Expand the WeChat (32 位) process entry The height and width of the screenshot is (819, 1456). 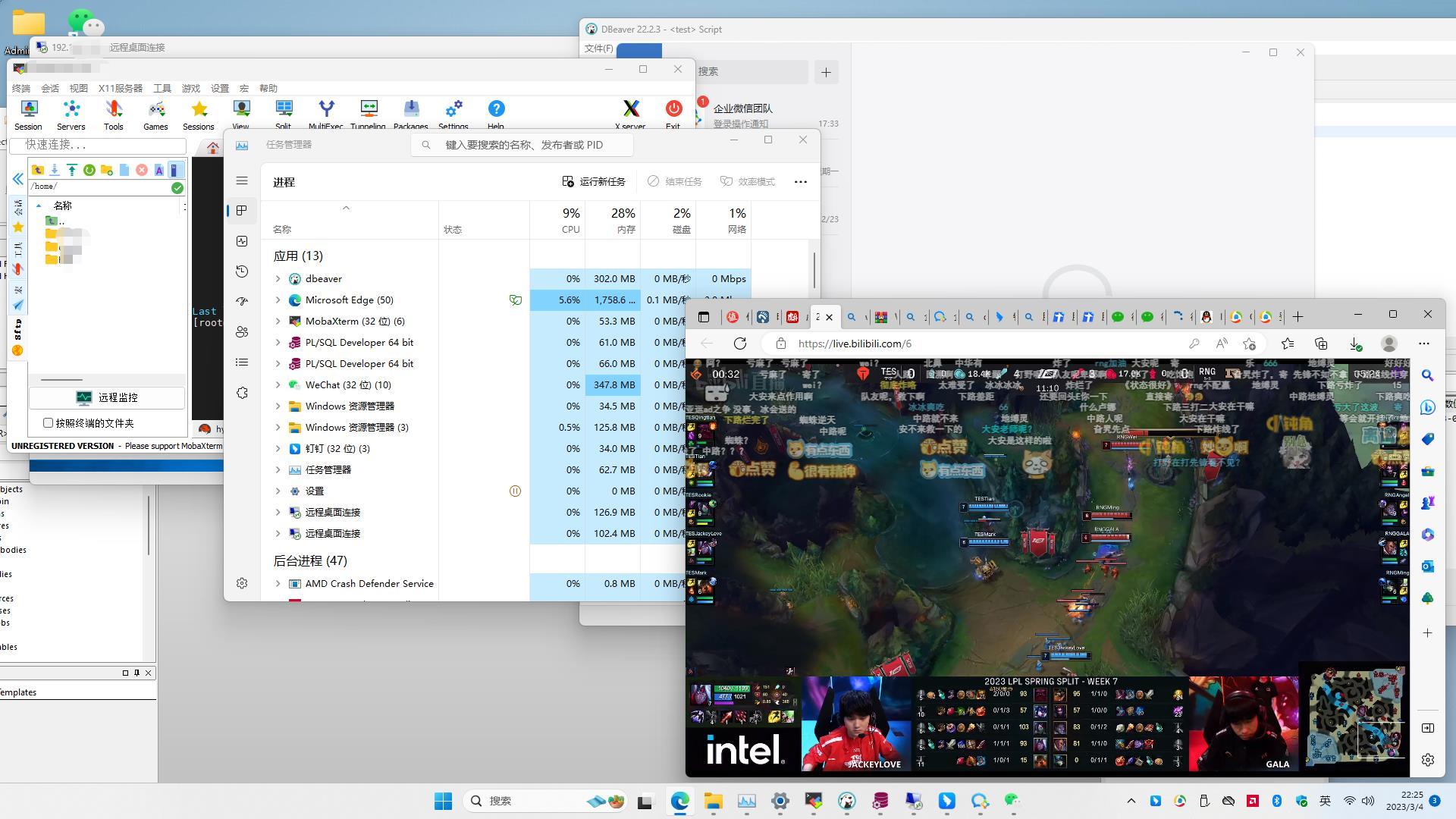pyautogui.click(x=278, y=384)
